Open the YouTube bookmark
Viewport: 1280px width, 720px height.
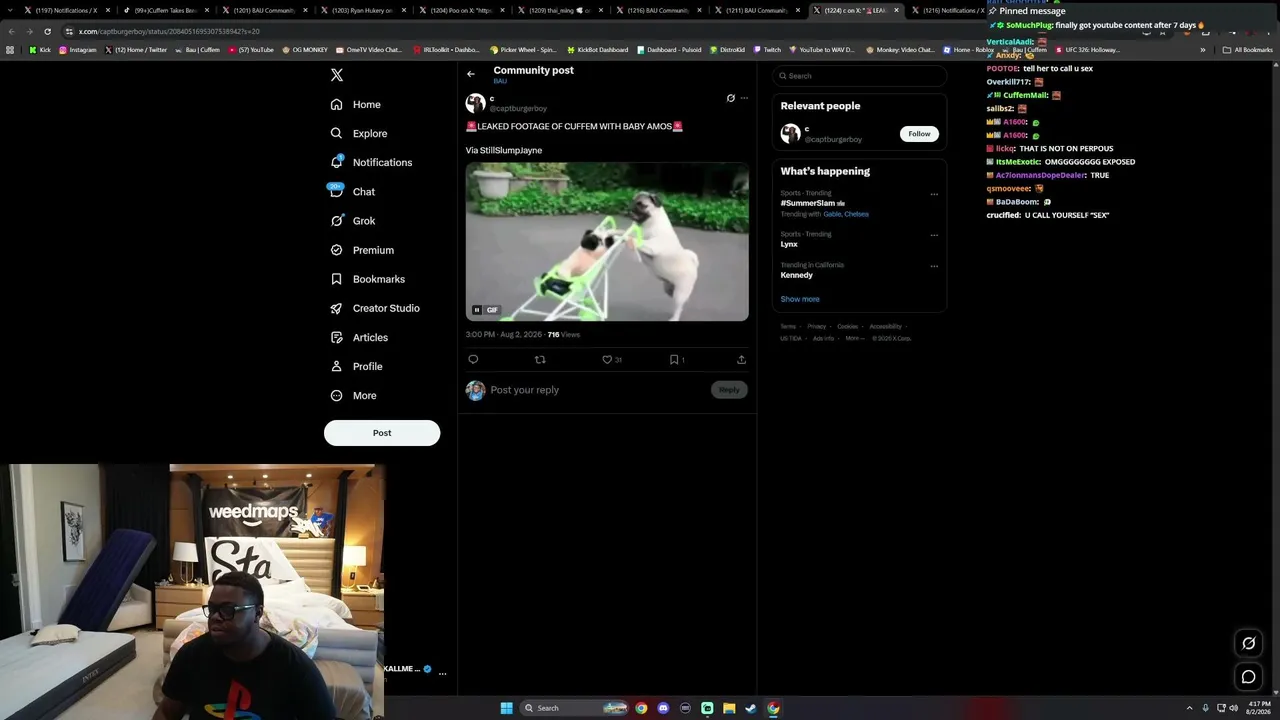click(251, 49)
